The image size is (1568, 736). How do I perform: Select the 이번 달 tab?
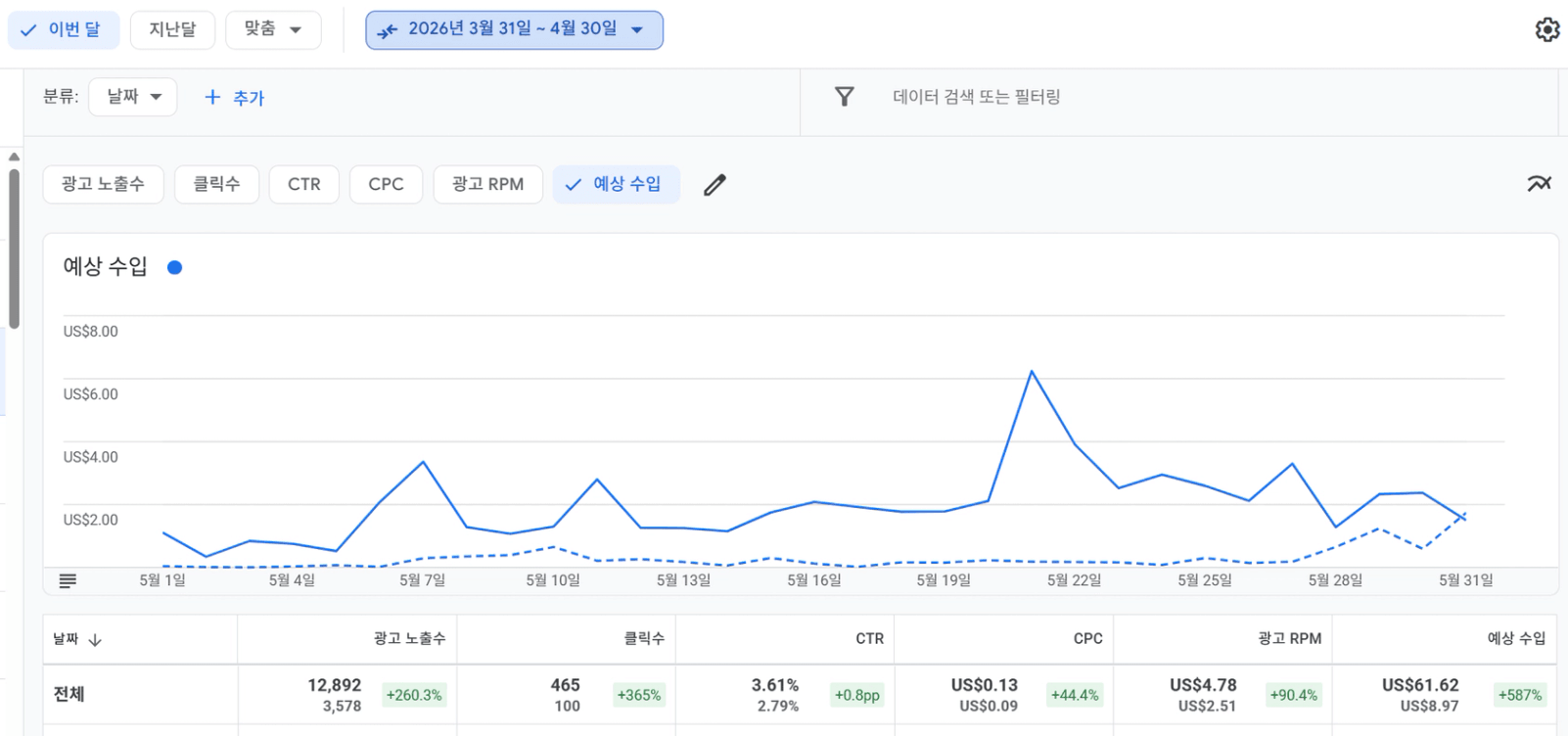pos(63,29)
